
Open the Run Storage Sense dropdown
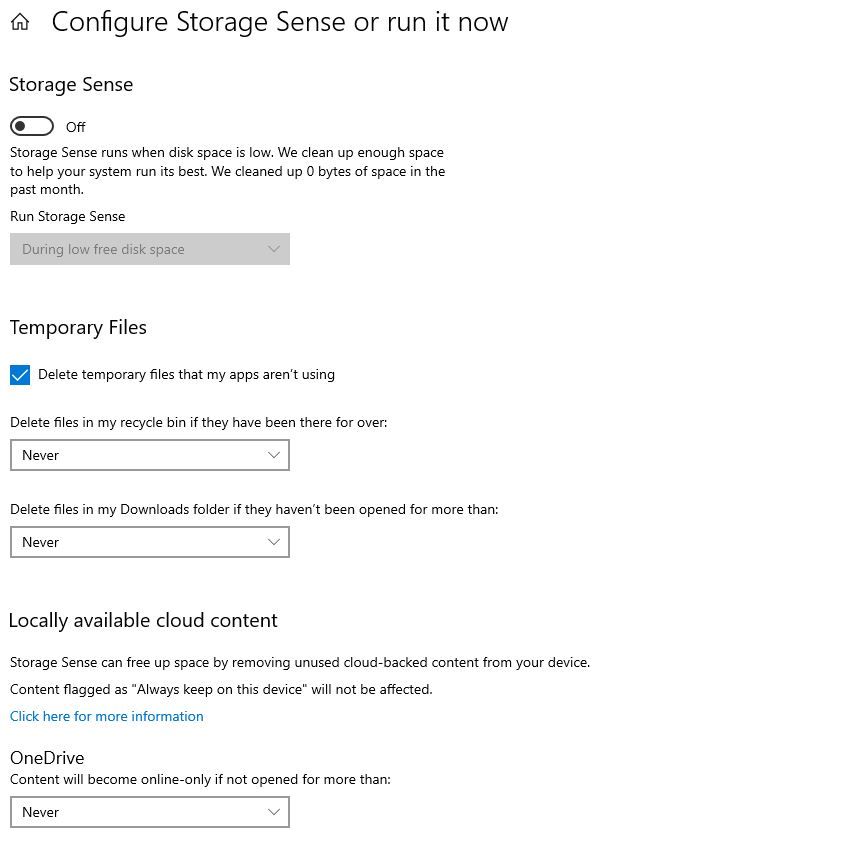(x=149, y=249)
